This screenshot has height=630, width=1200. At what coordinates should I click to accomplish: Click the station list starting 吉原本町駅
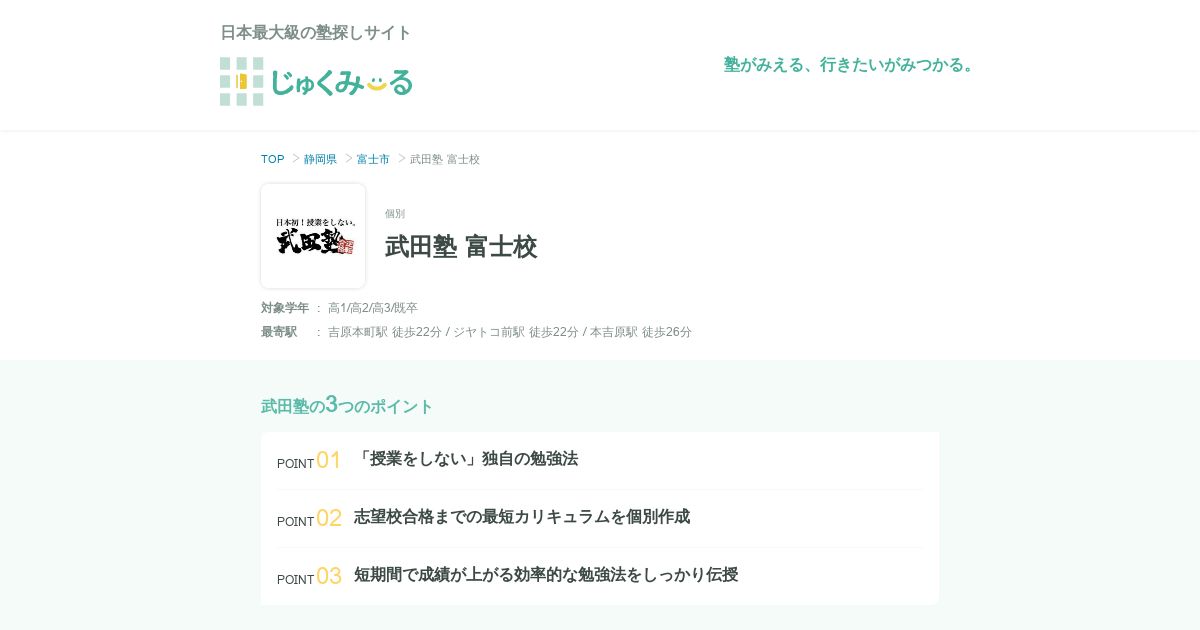pyautogui.click(x=510, y=332)
